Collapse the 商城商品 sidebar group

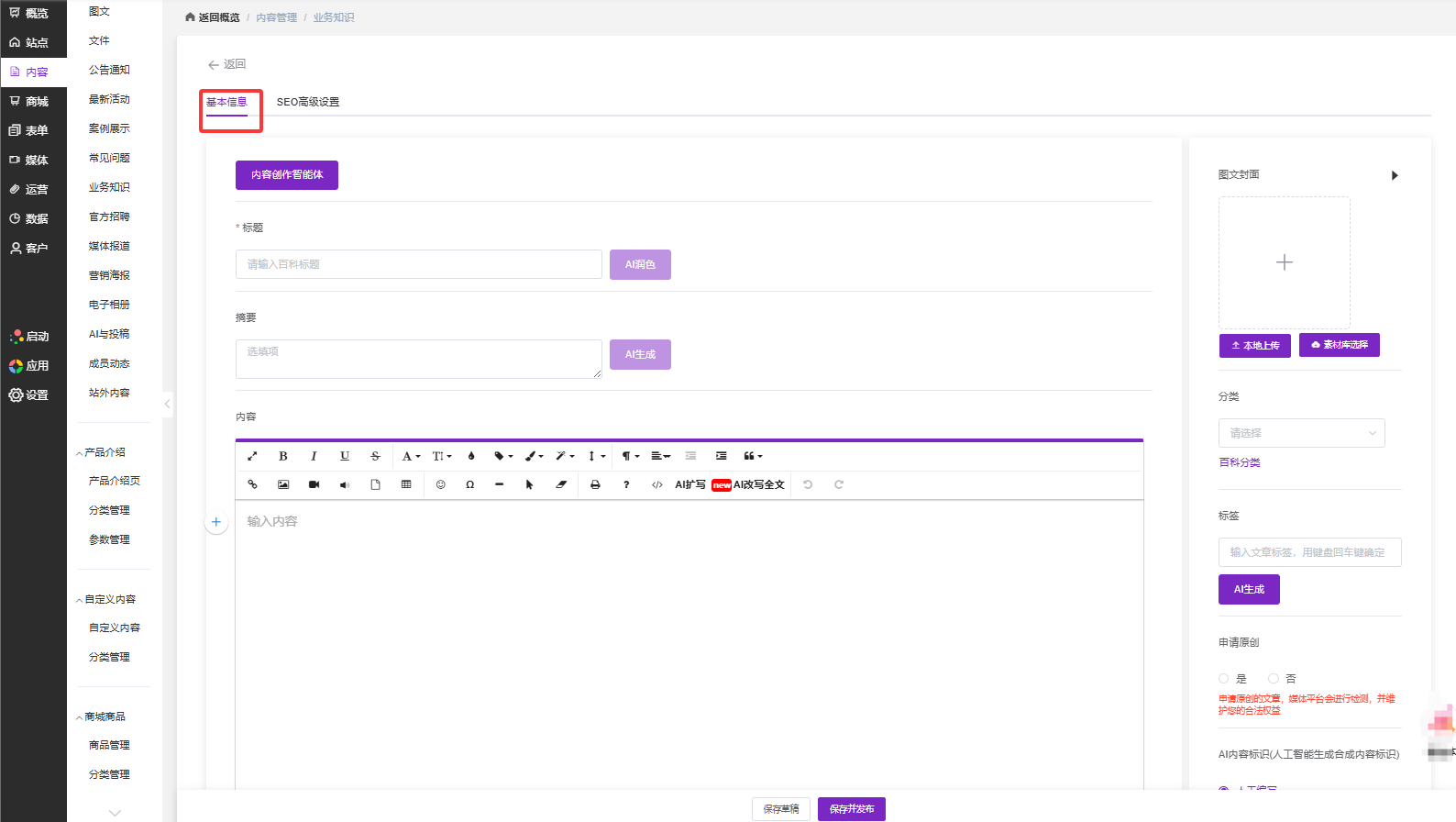79,717
